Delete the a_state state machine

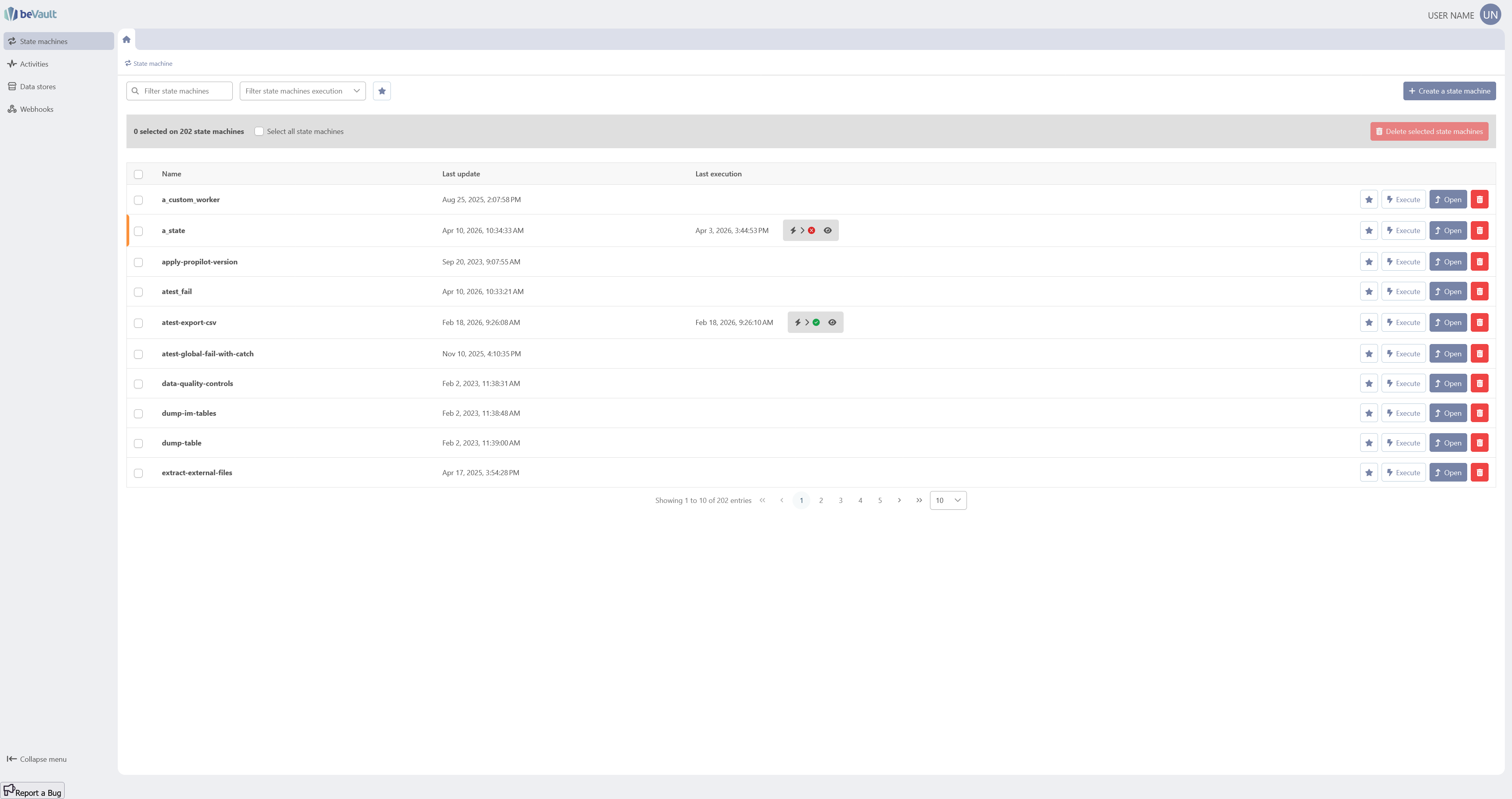[x=1480, y=231]
